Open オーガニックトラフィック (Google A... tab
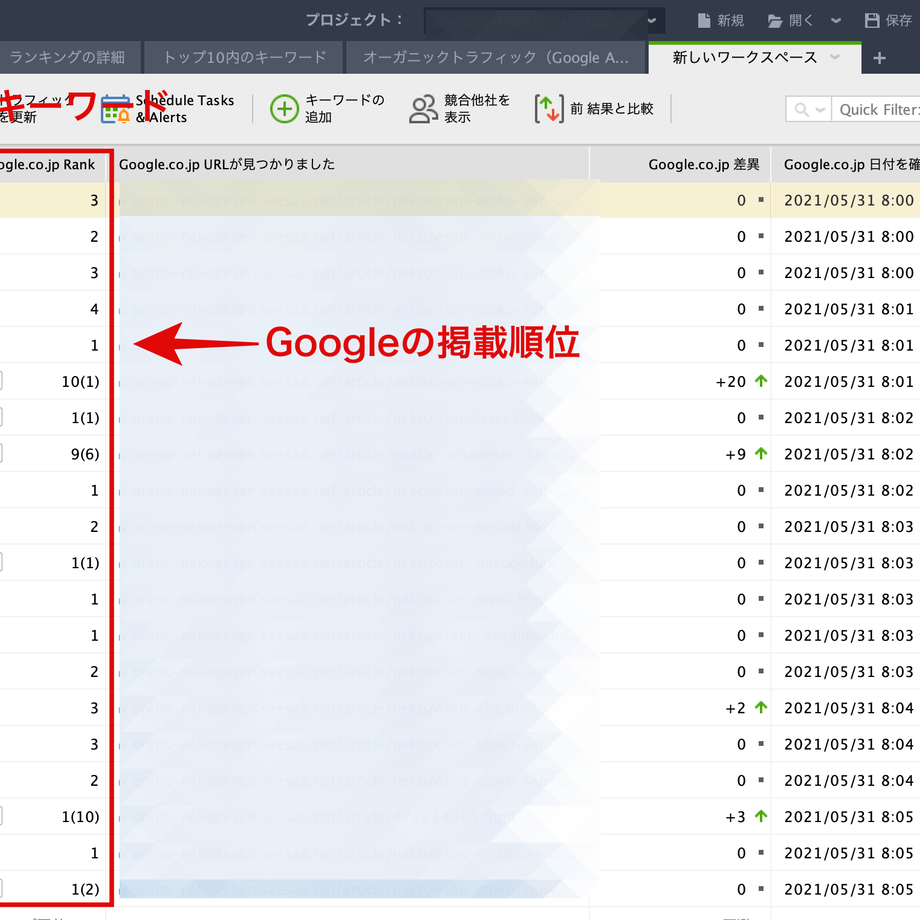The width and height of the screenshot is (920, 920). tap(496, 58)
